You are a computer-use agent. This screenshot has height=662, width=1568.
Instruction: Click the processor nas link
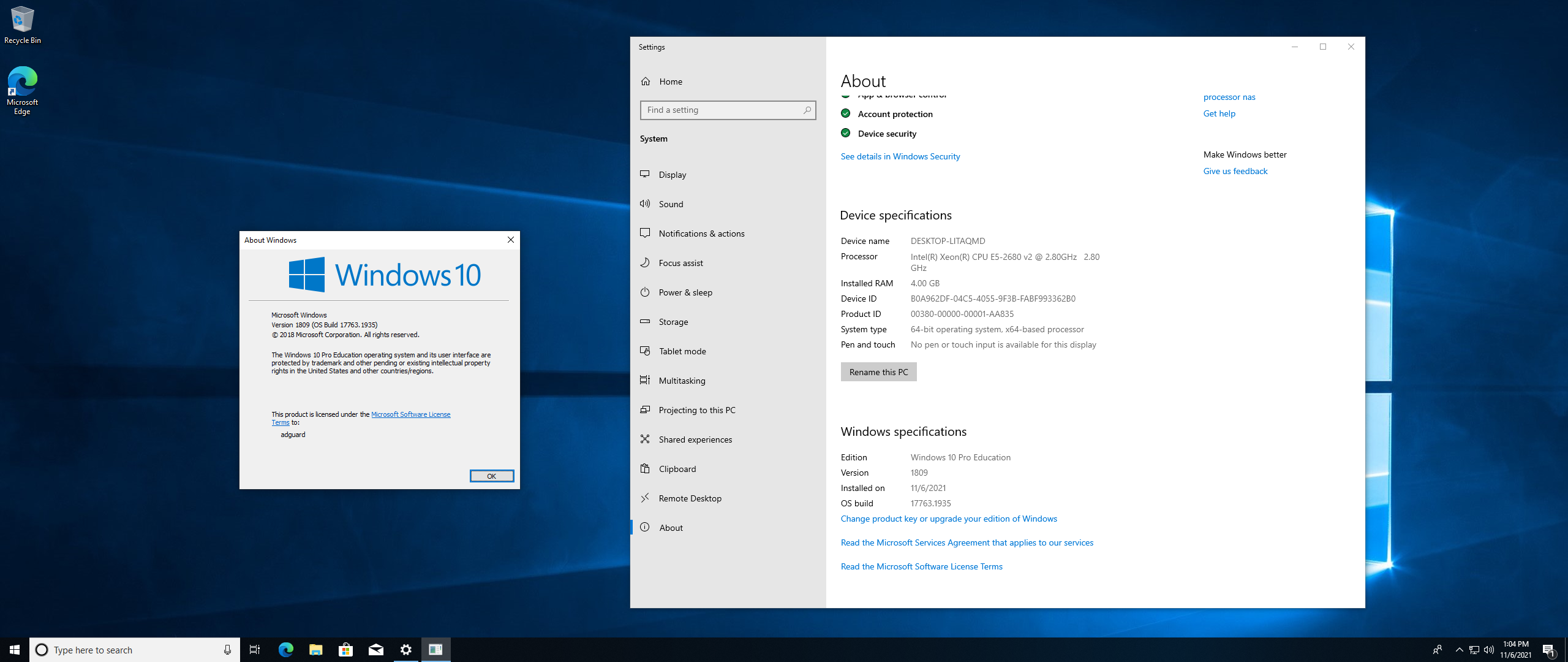1229,97
